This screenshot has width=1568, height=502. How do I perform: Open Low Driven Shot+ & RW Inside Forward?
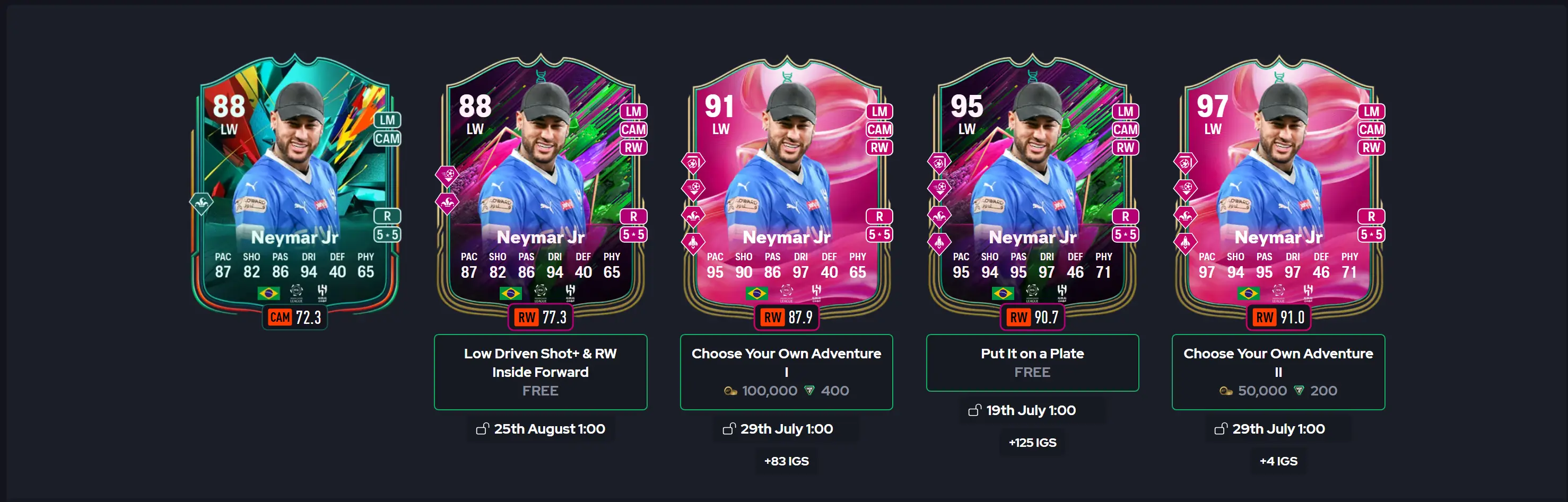pyautogui.click(x=541, y=372)
